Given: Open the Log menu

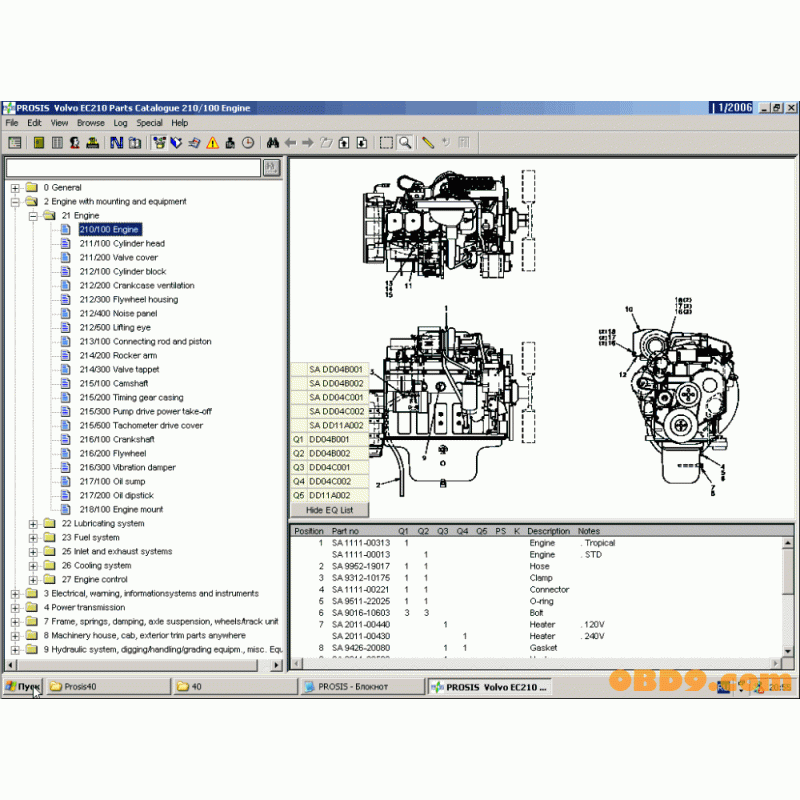Looking at the screenshot, I should pyautogui.click(x=120, y=123).
